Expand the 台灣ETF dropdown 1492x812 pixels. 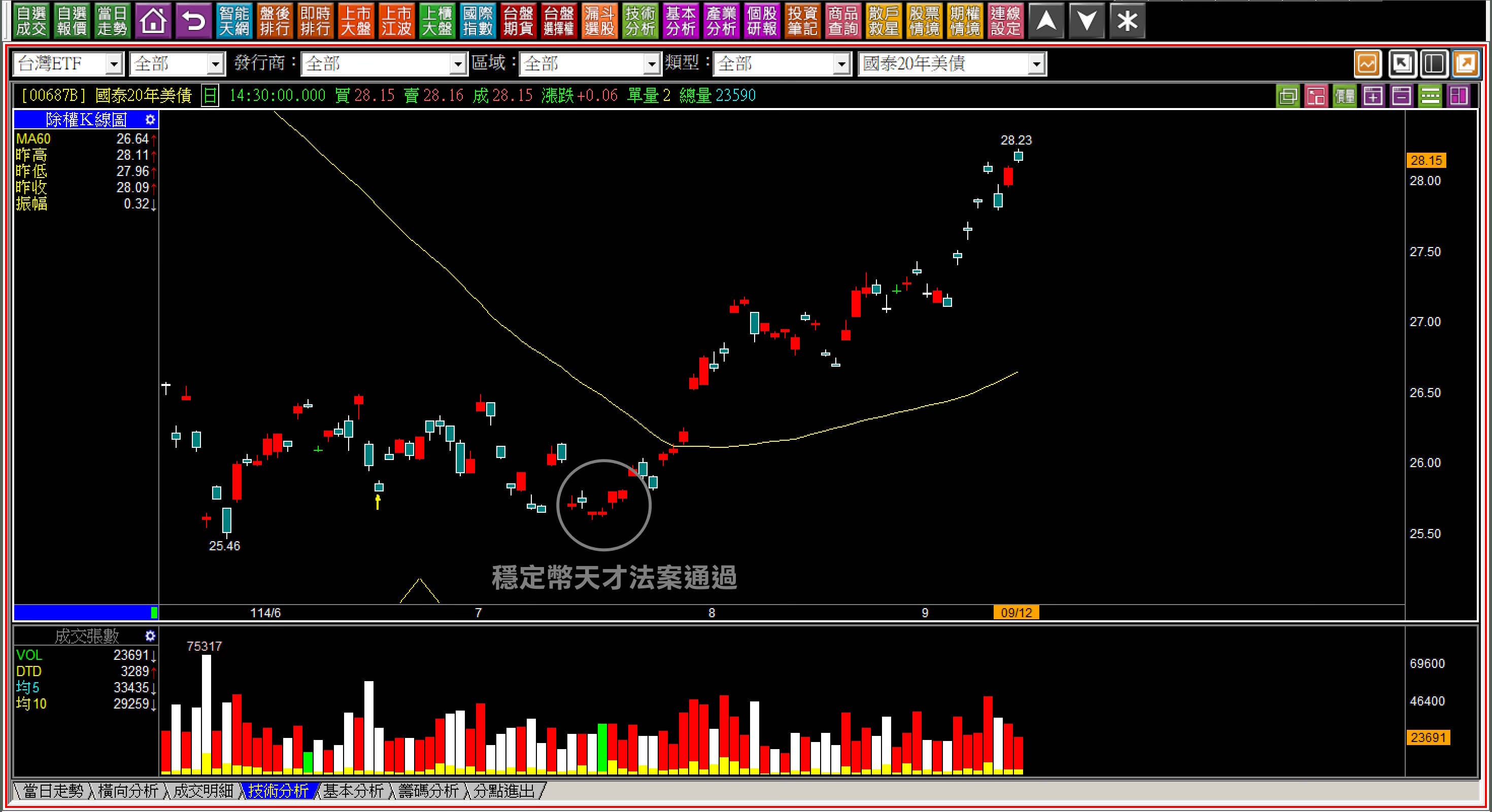[114, 64]
